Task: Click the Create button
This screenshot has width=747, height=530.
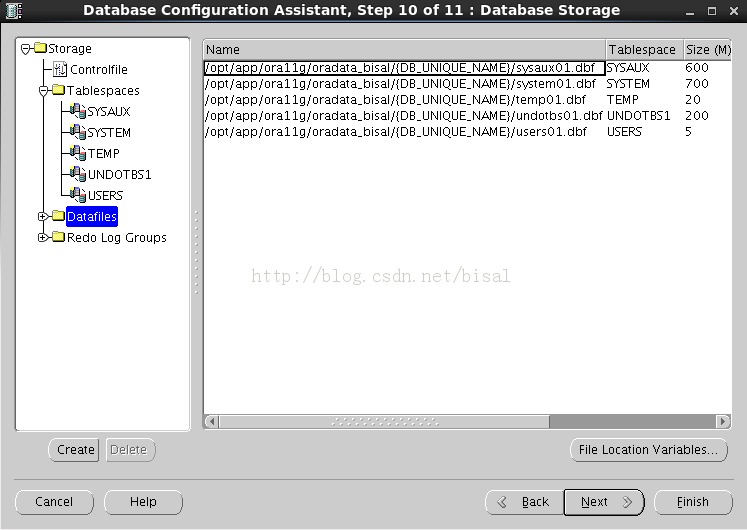Action: tap(74, 450)
